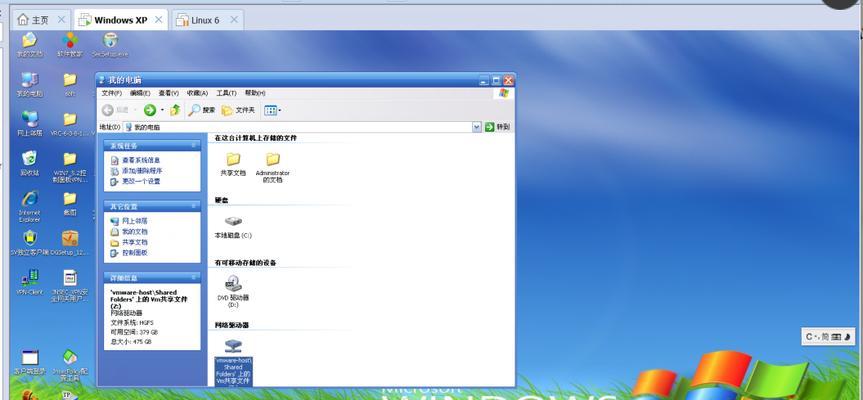The width and height of the screenshot is (863, 400).
Task: Select the 截图 folder on desktop
Action: point(70,203)
